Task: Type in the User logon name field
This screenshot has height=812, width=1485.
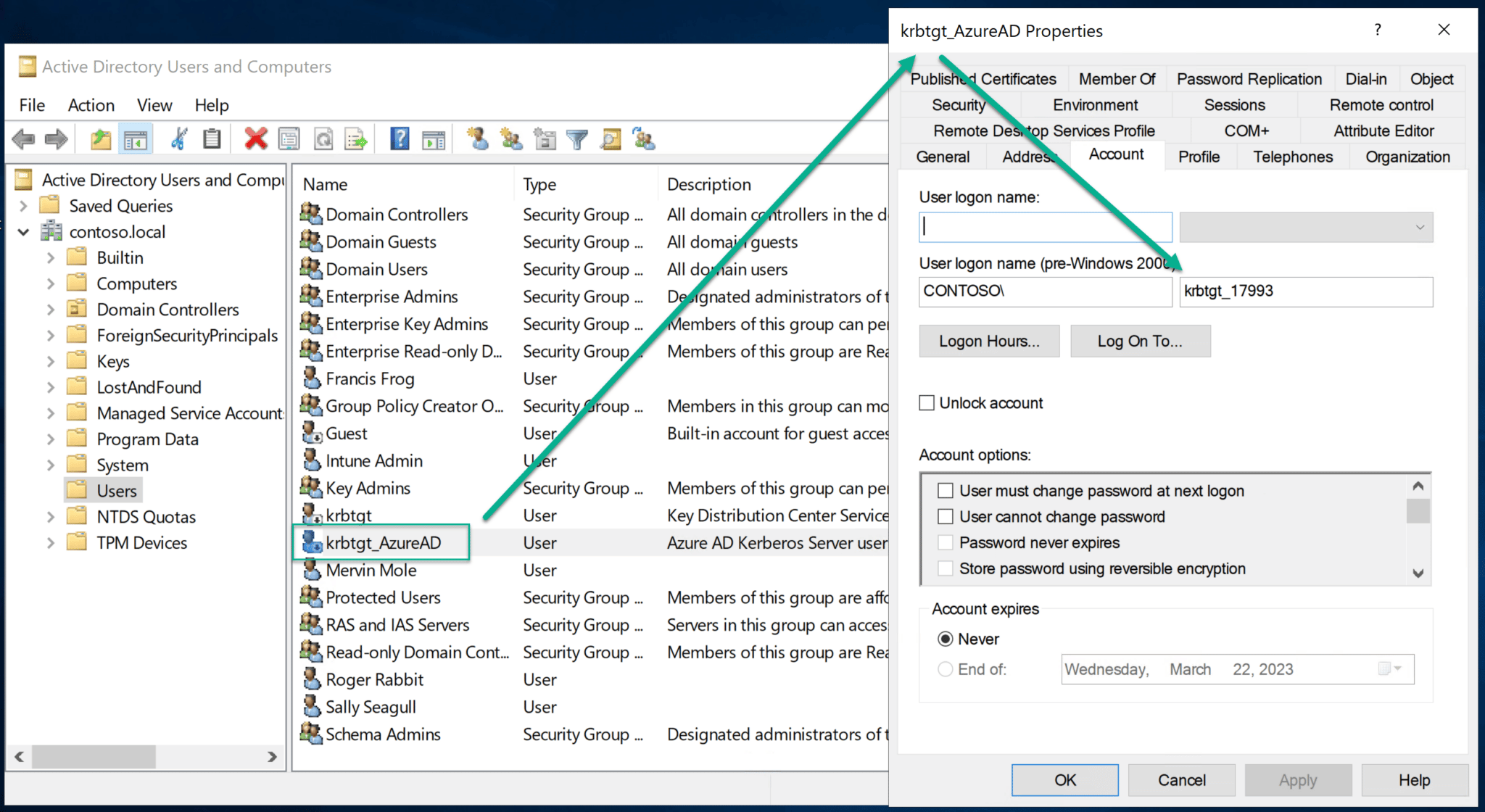Action: coord(1044,226)
